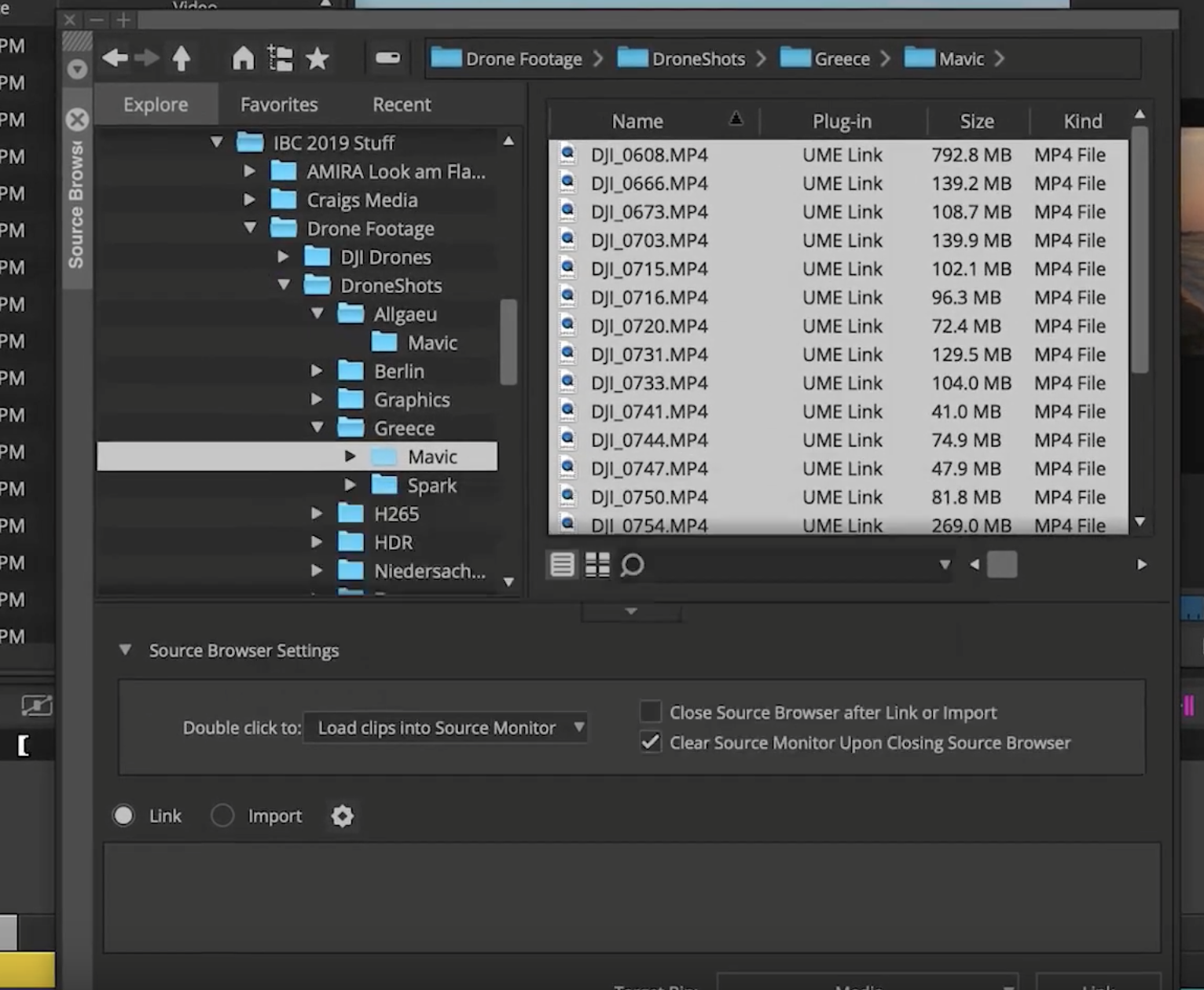The height and width of the screenshot is (990, 1204).
Task: Go up one folder level
Action: [x=182, y=58]
